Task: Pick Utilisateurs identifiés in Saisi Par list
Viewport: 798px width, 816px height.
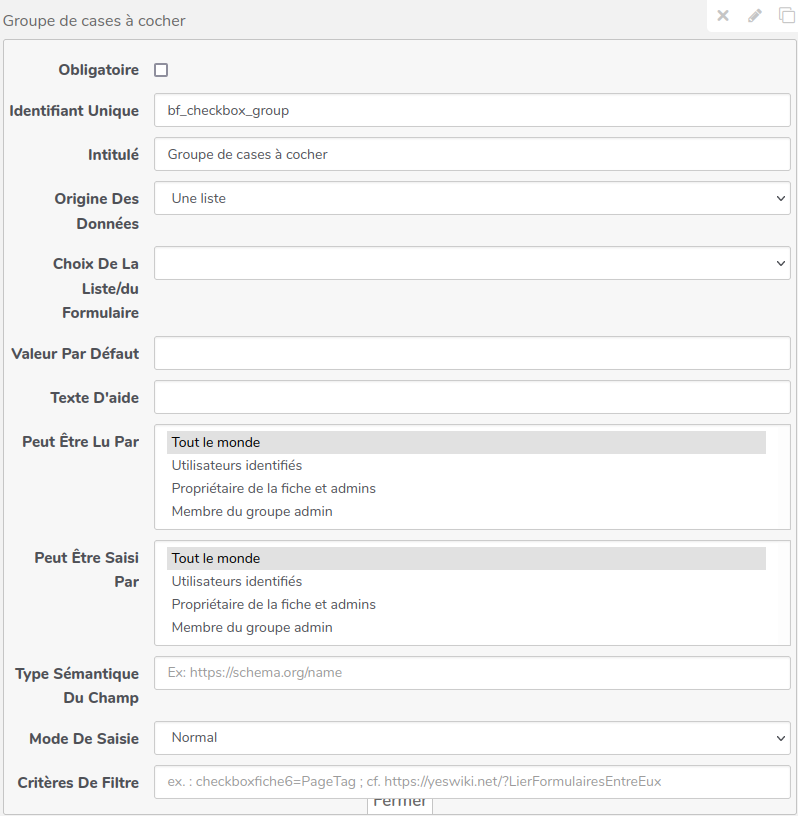Action: pos(237,582)
